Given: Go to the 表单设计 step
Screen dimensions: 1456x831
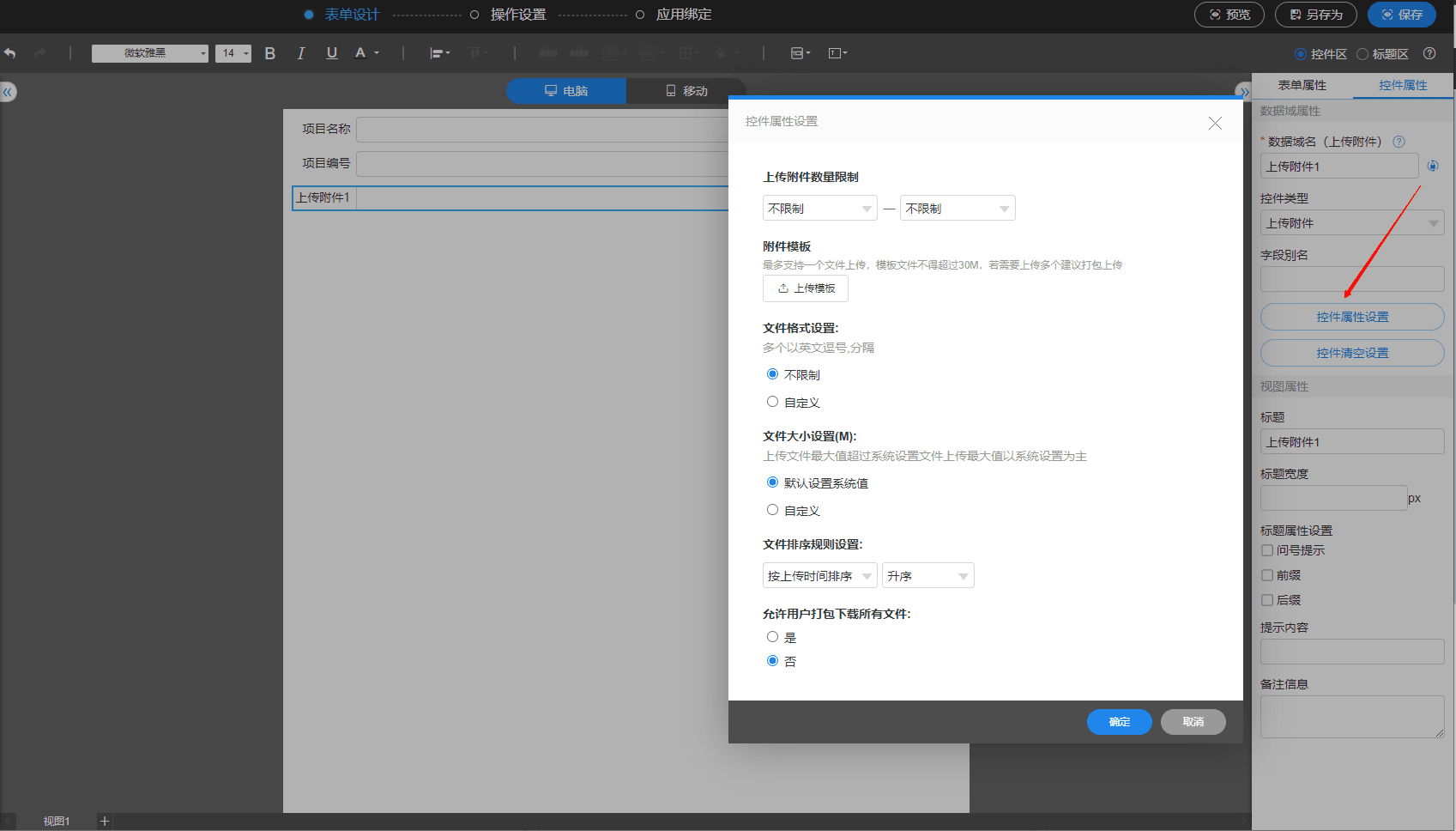Looking at the screenshot, I should (x=353, y=15).
